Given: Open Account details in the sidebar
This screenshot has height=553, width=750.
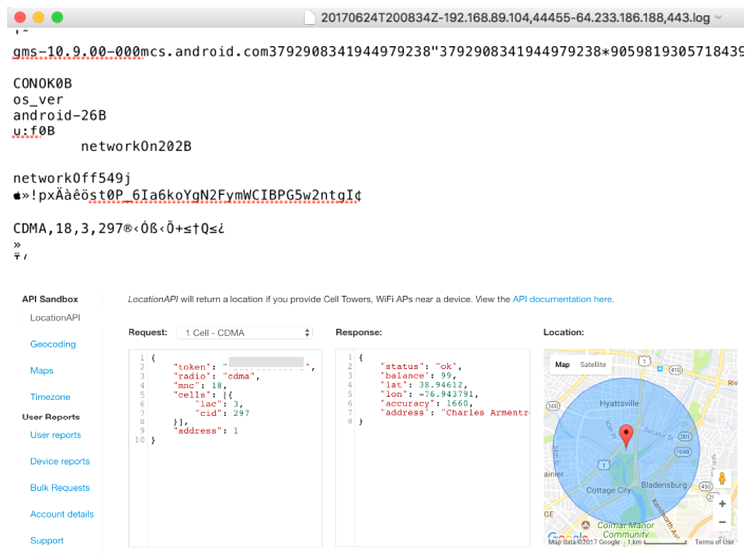Looking at the screenshot, I should point(62,514).
